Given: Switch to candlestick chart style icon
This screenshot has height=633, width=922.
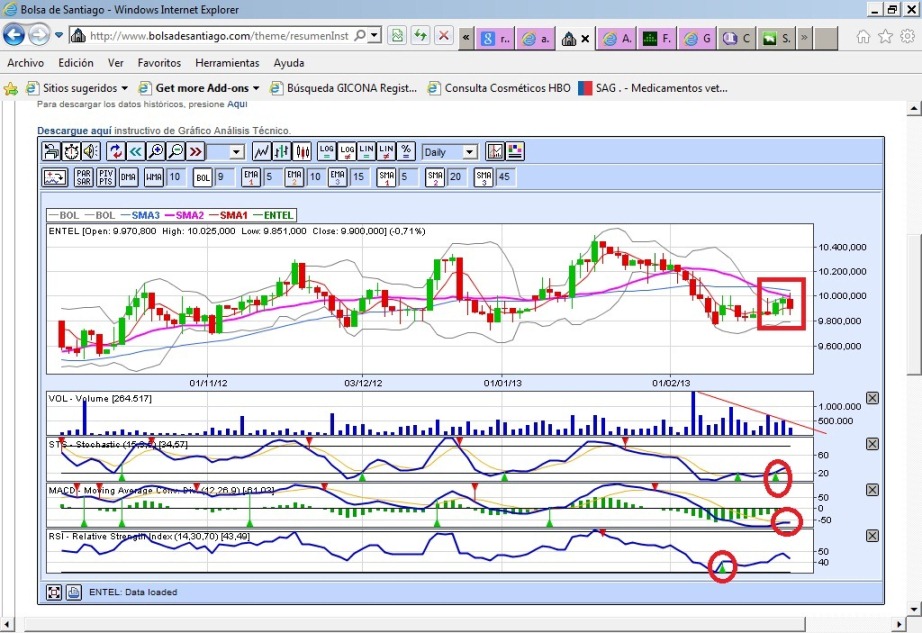Looking at the screenshot, I should 302,152.
